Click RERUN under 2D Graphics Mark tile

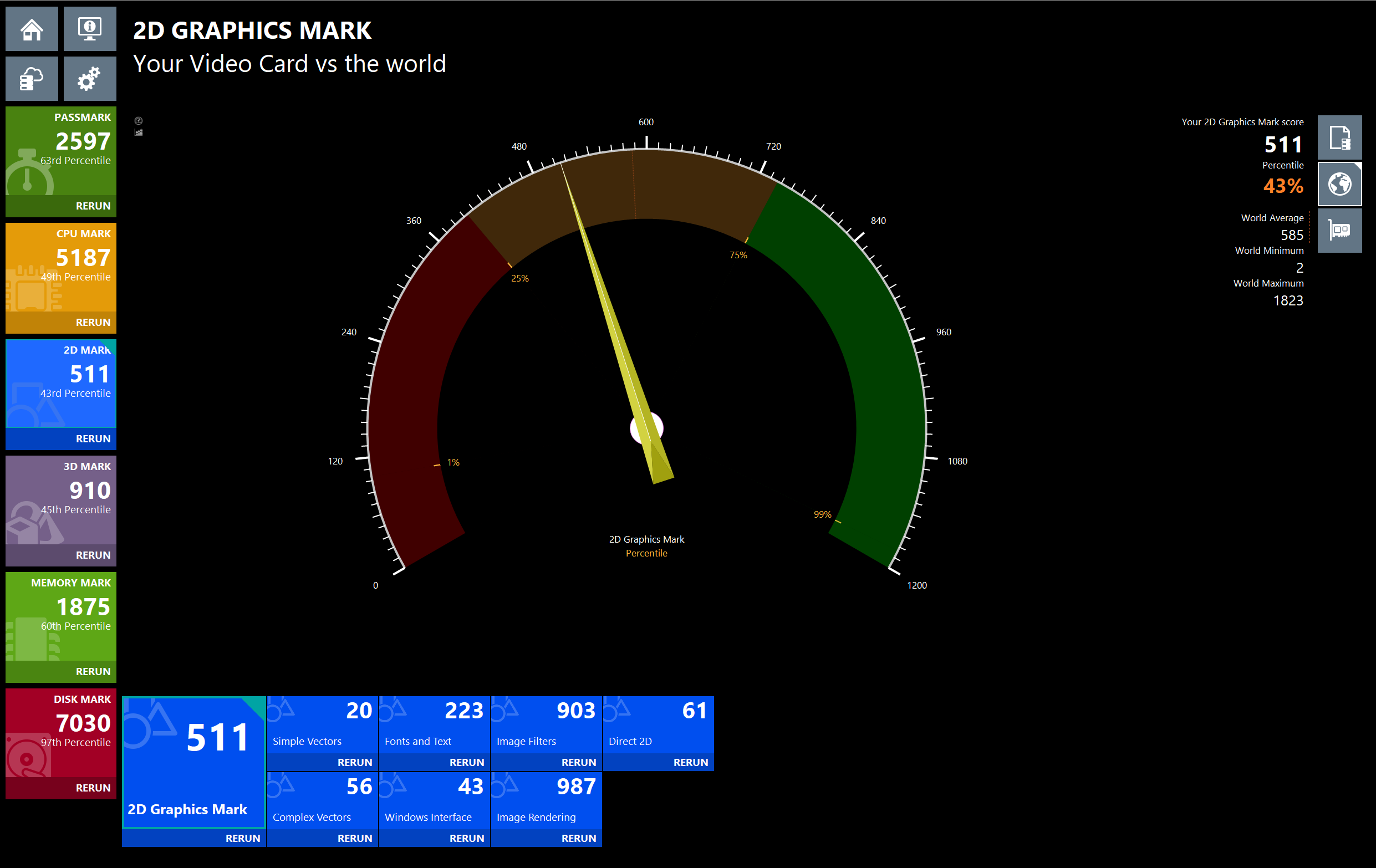click(x=243, y=838)
